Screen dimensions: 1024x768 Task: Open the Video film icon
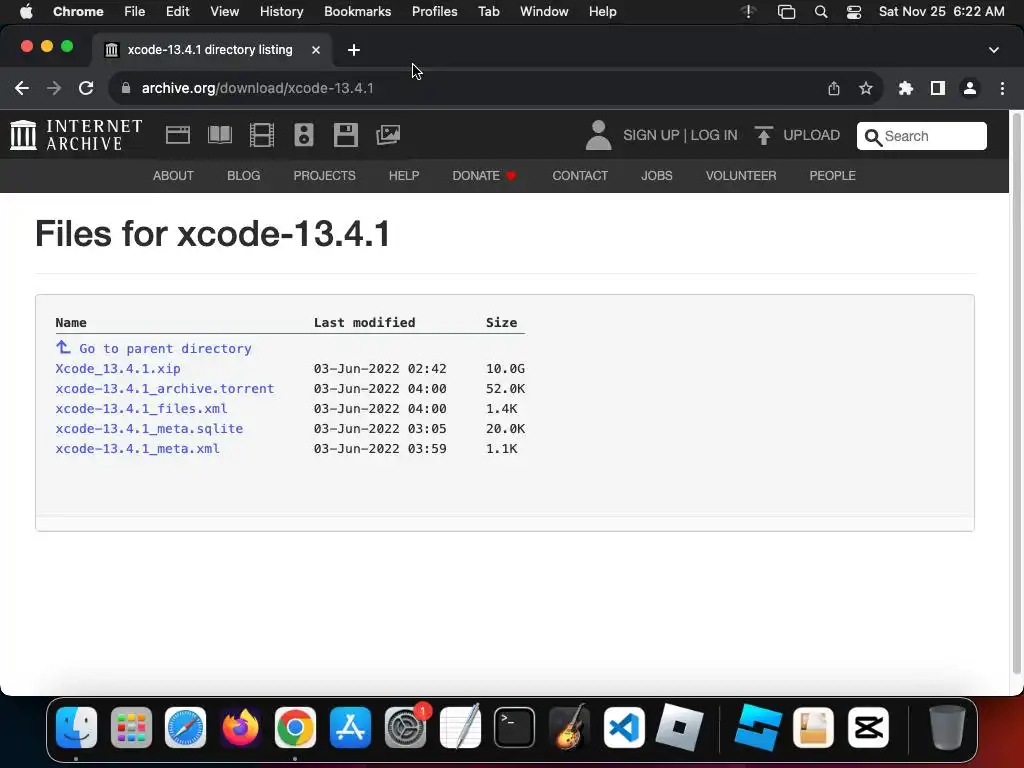pos(262,135)
